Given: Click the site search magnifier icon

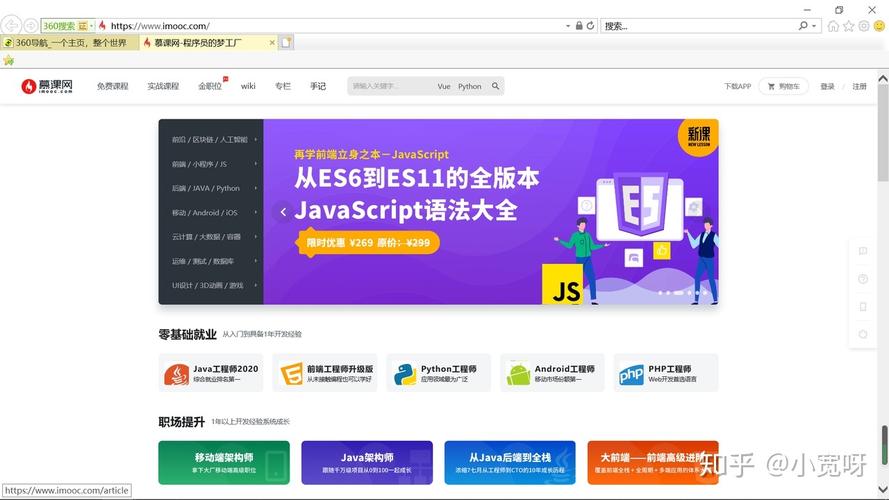Looking at the screenshot, I should pyautogui.click(x=496, y=86).
